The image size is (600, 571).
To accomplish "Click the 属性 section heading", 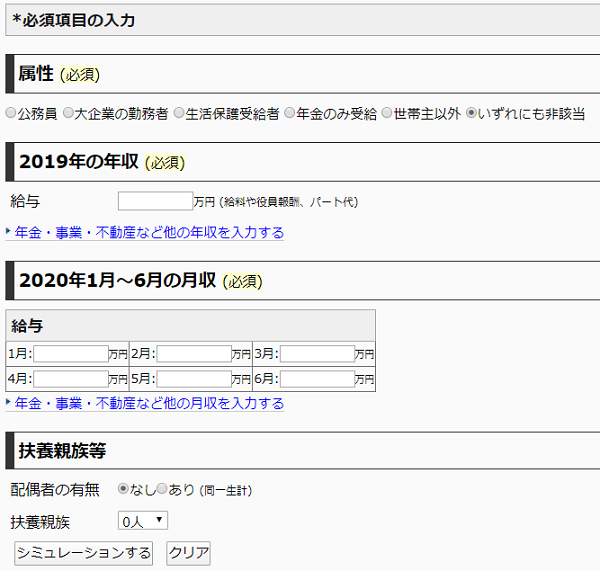I will click(x=36, y=73).
